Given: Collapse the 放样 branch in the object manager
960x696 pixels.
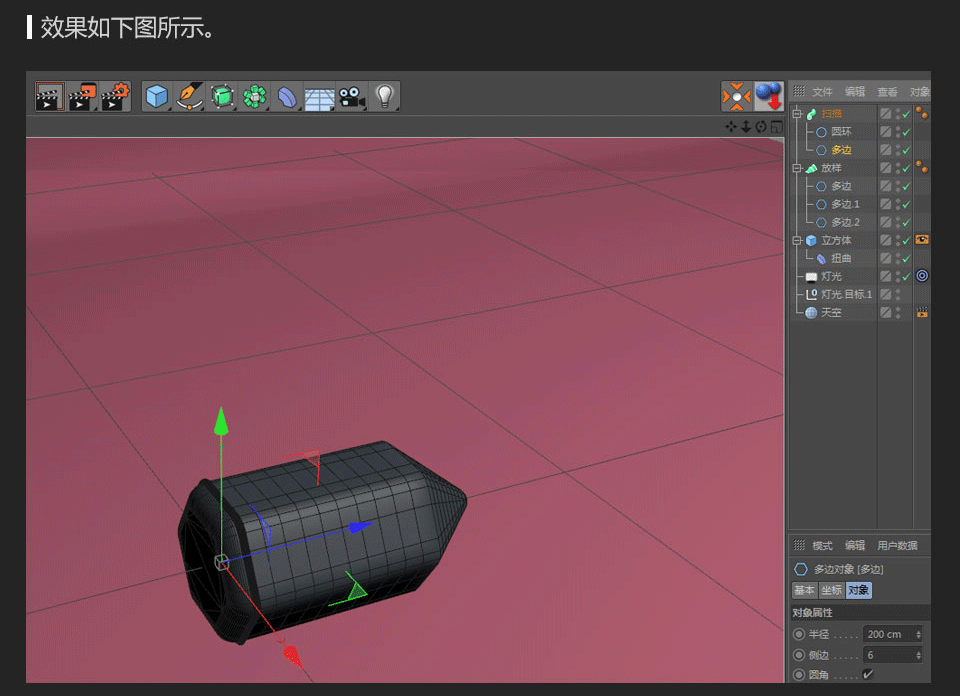Looking at the screenshot, I should pyautogui.click(x=796, y=169).
